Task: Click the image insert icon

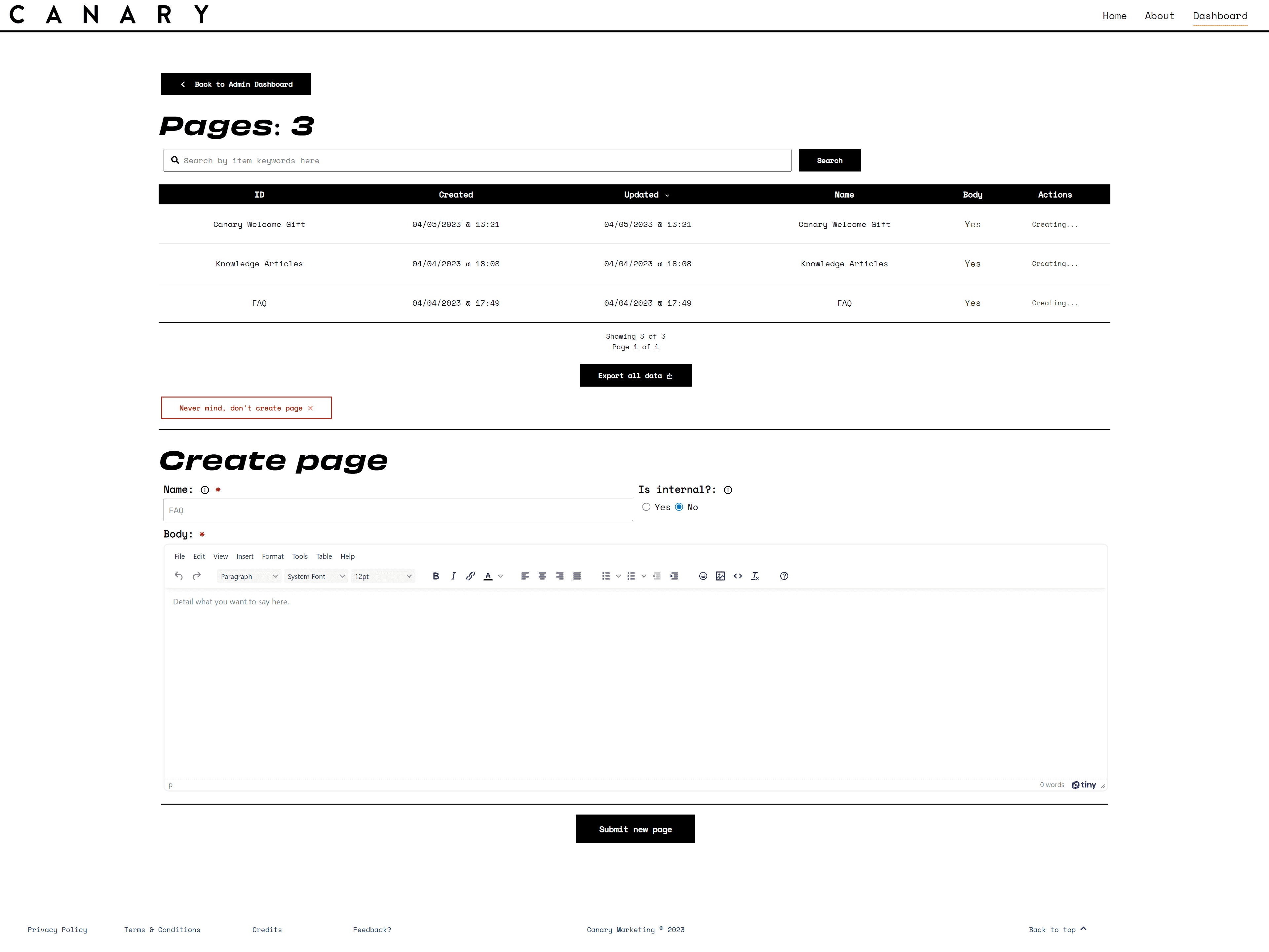Action: 720,576
